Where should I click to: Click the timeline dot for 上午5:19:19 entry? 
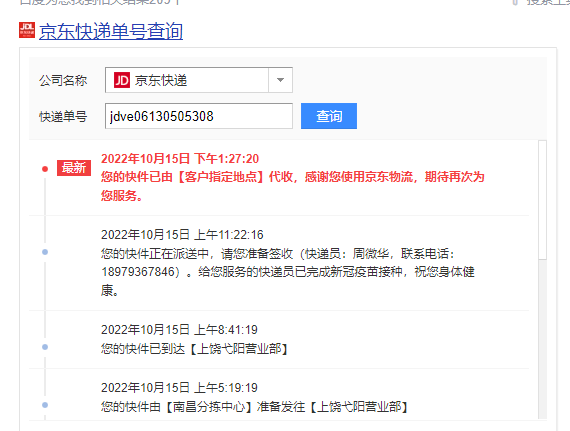pyautogui.click(x=45, y=405)
